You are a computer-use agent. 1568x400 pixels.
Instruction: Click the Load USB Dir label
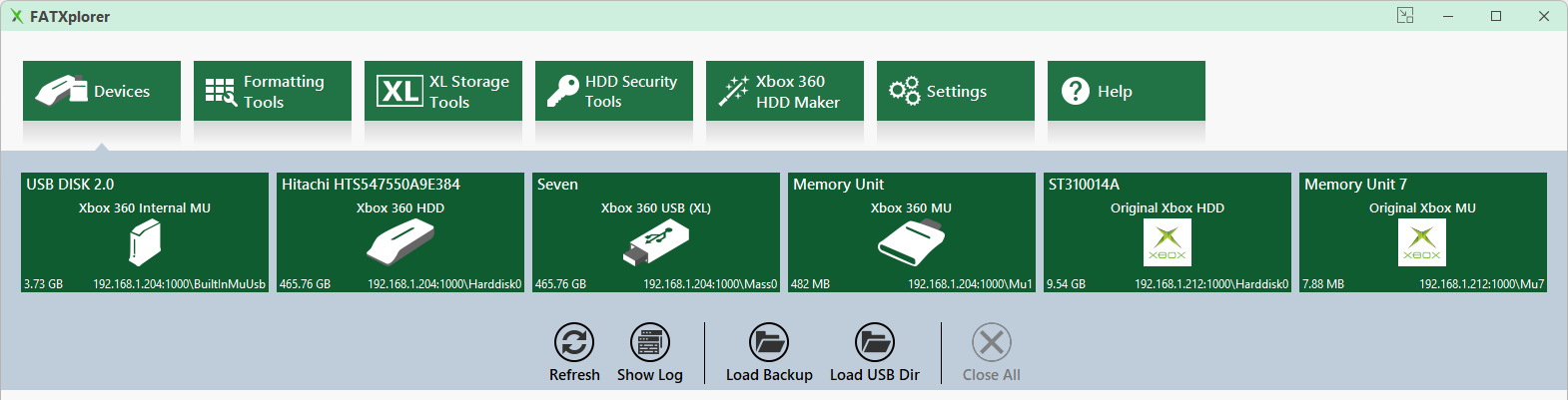875,375
